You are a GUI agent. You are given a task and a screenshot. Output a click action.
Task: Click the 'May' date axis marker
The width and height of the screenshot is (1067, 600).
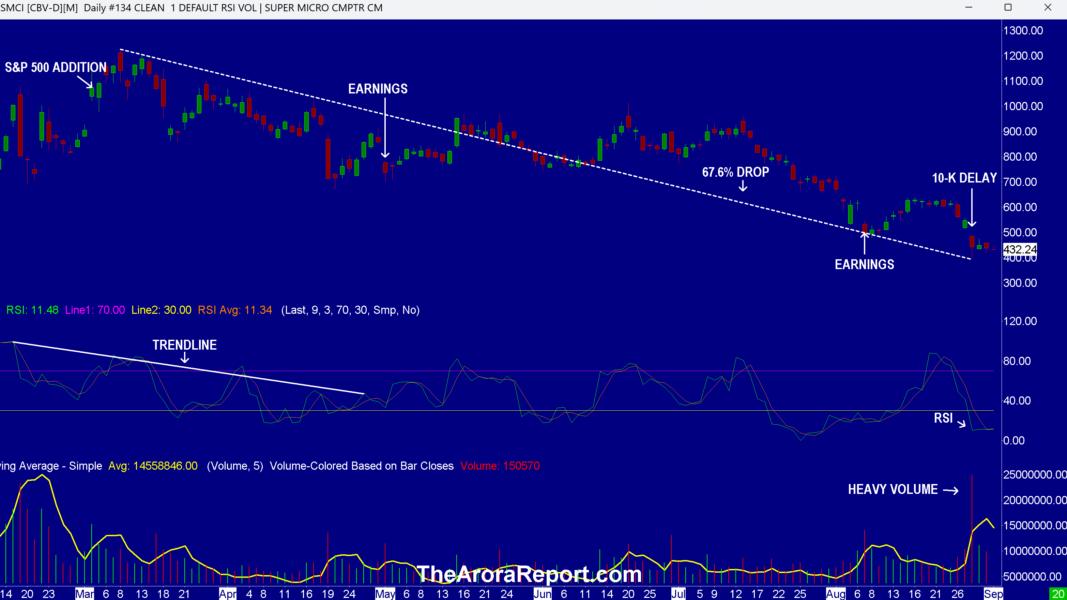coord(385,594)
